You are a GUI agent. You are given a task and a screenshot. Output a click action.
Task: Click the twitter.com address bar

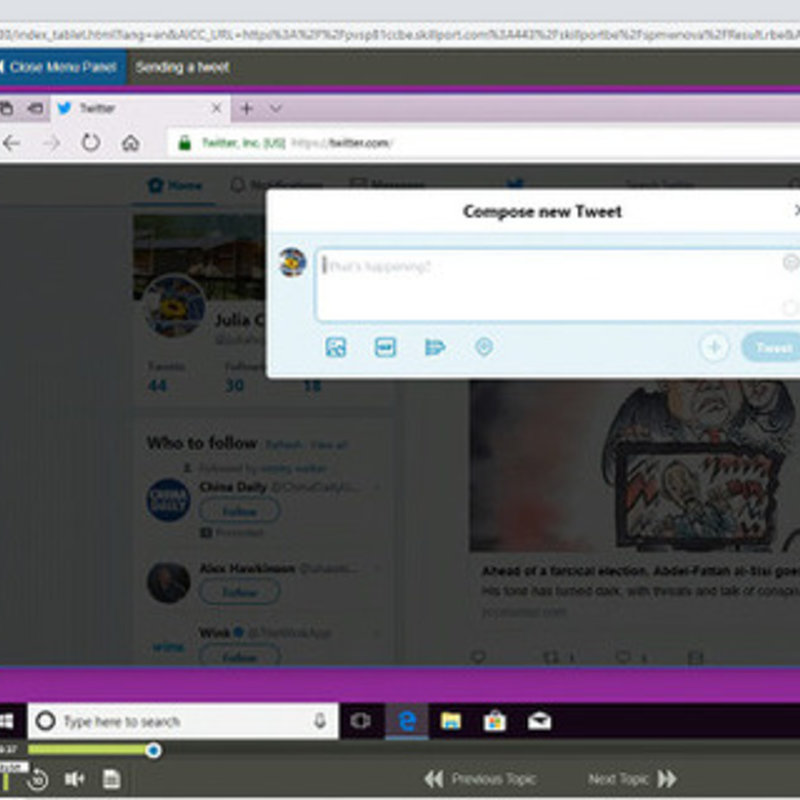click(484, 143)
